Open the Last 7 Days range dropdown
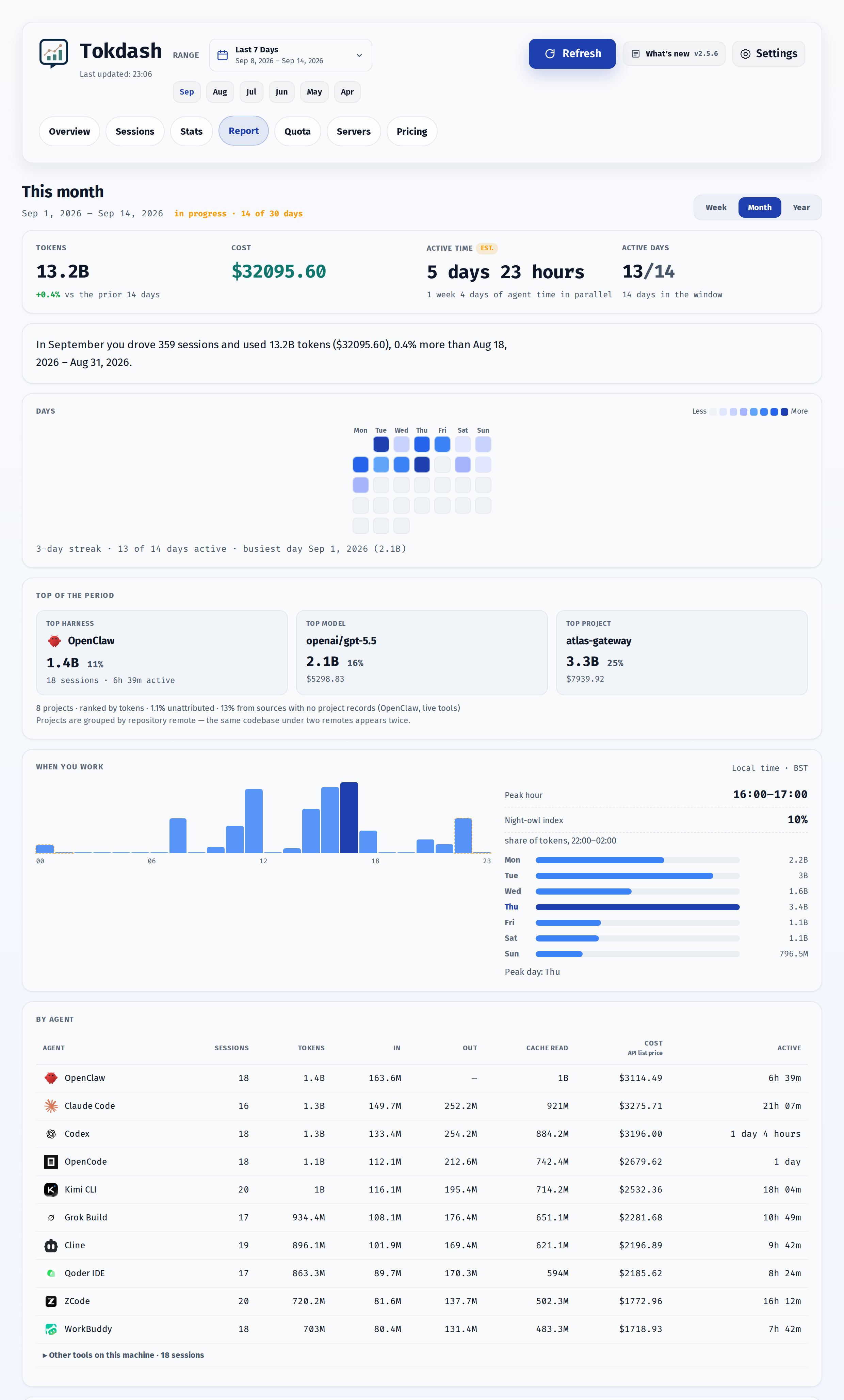 [290, 55]
